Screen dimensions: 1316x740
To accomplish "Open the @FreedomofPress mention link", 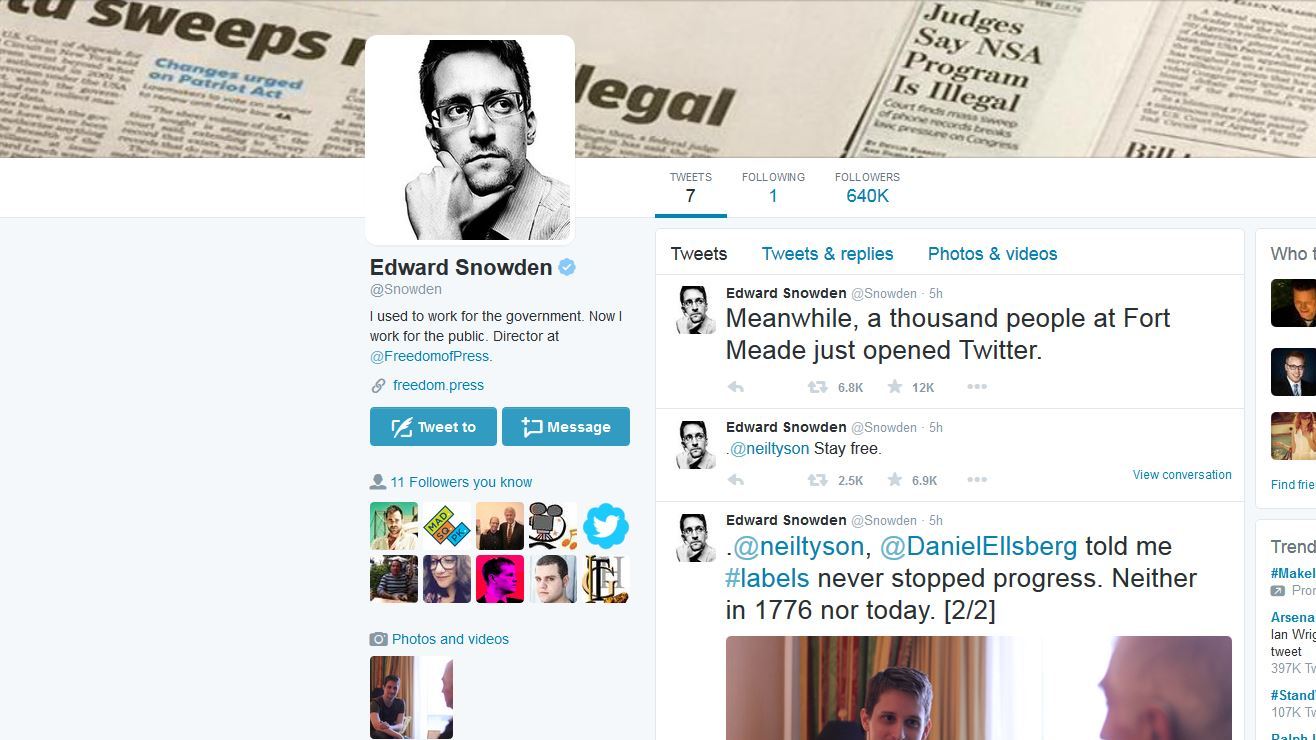I will 431,356.
